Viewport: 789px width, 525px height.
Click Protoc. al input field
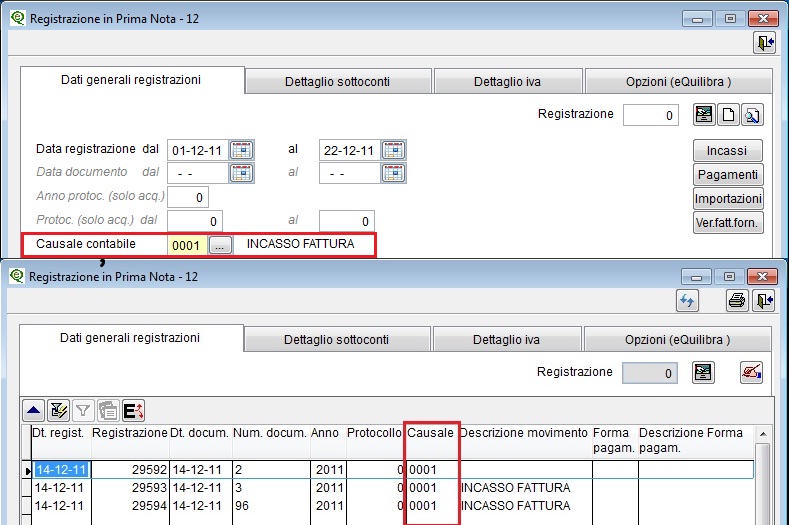(x=347, y=221)
